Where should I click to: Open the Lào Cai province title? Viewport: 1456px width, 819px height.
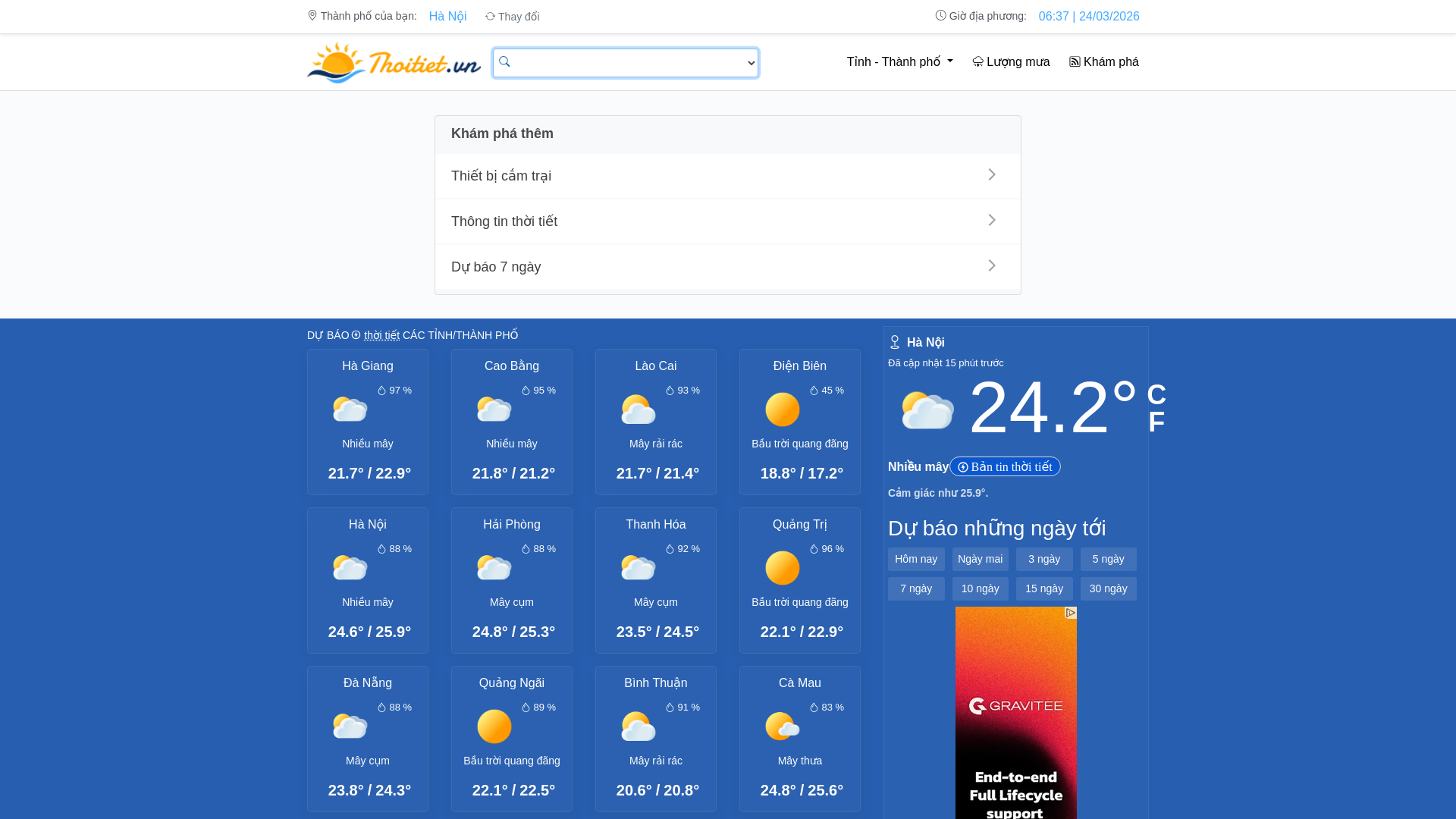click(655, 366)
